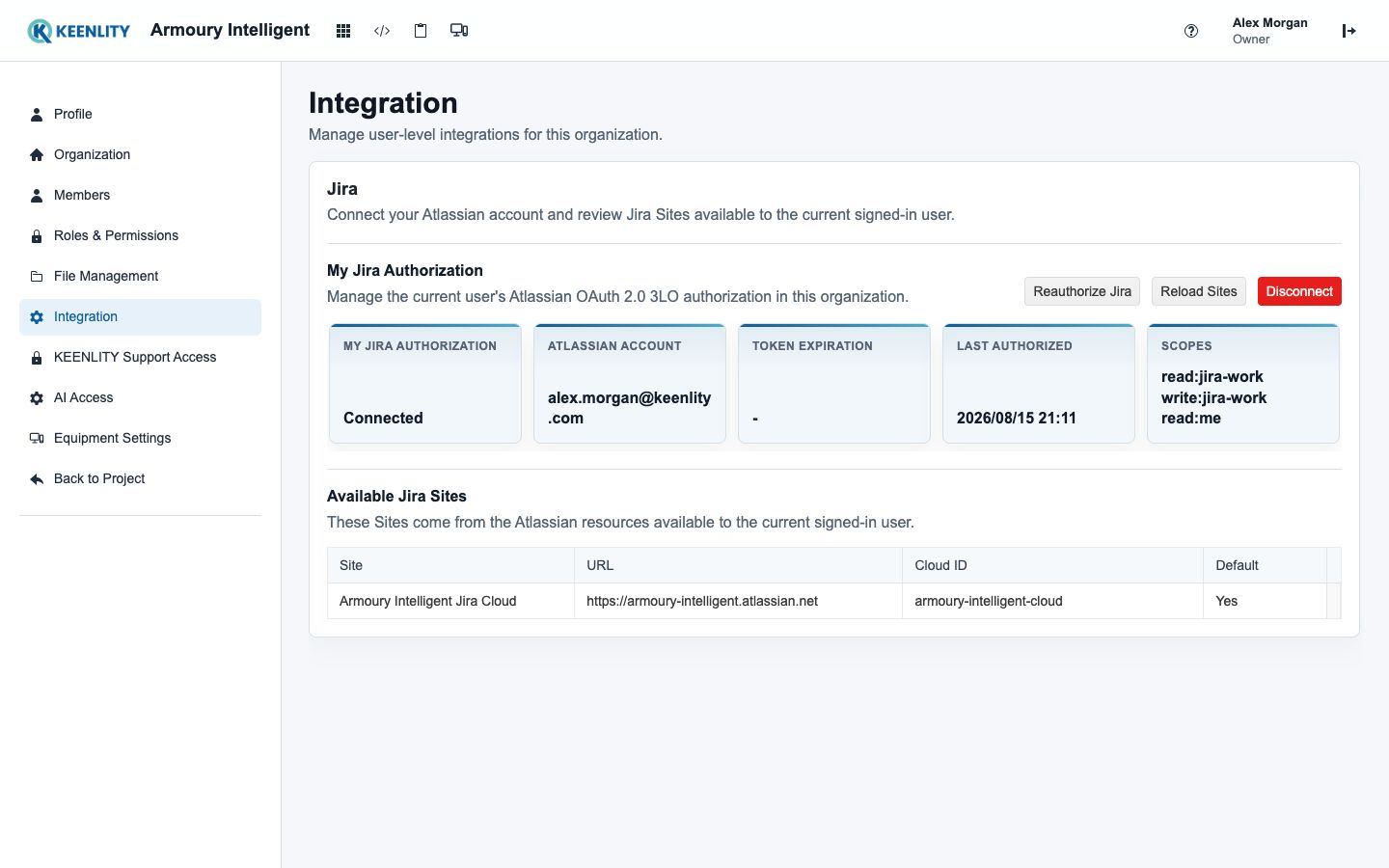Image resolution: width=1389 pixels, height=868 pixels.
Task: Select the Connected authorization status card
Action: tap(425, 384)
